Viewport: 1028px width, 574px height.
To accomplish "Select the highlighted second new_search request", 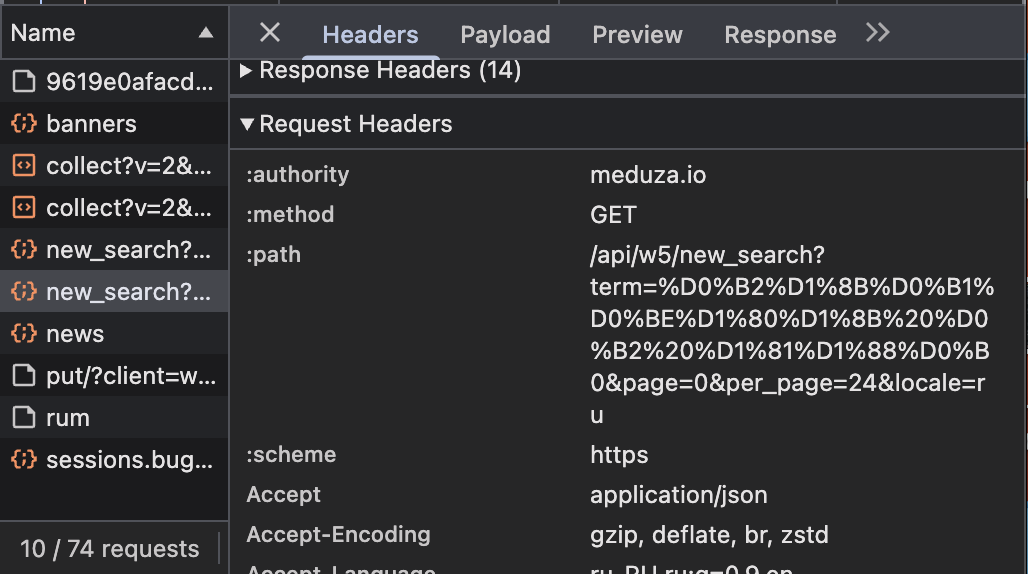I will (114, 292).
